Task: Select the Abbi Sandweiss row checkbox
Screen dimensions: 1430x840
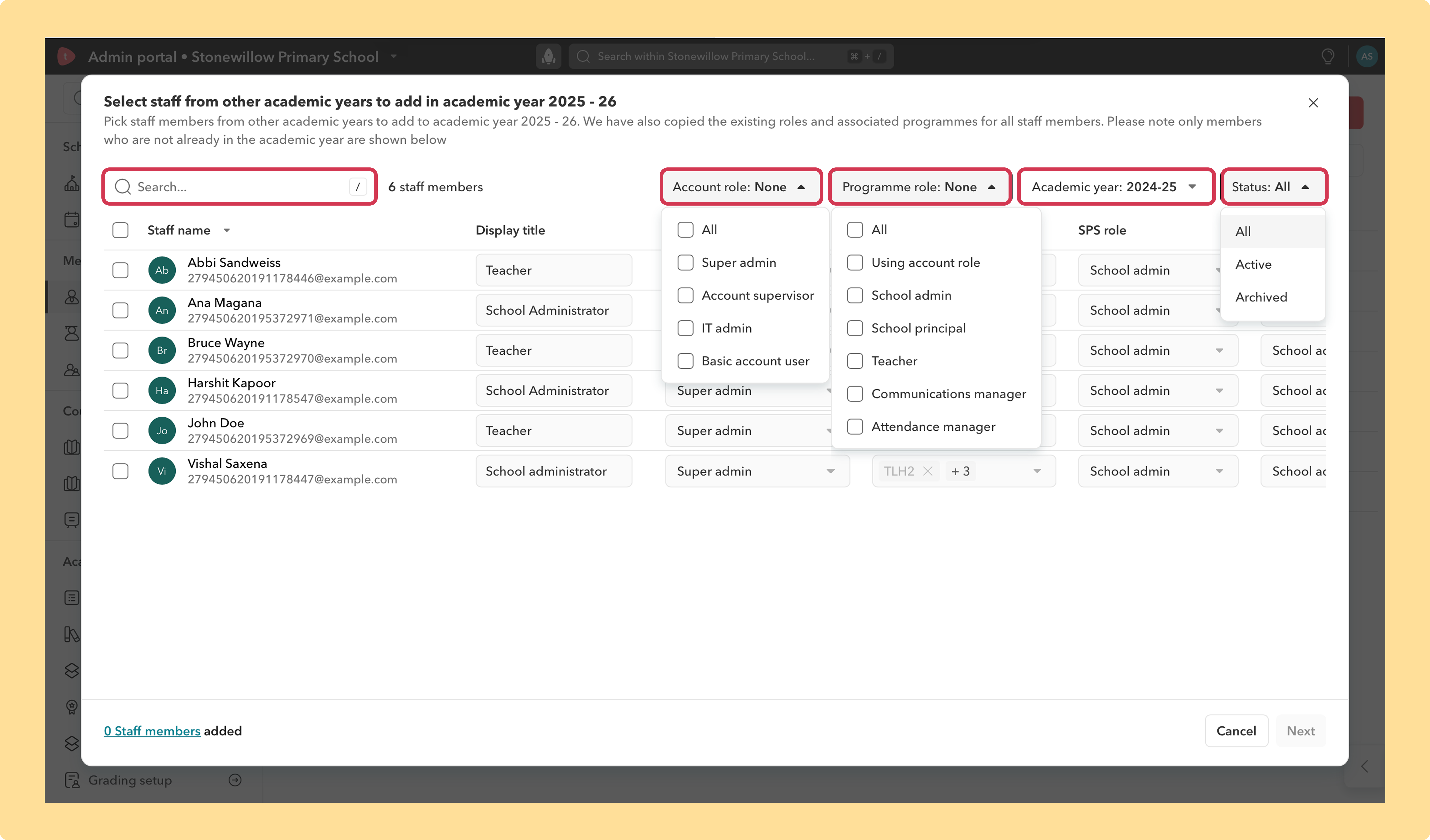Action: (x=120, y=270)
